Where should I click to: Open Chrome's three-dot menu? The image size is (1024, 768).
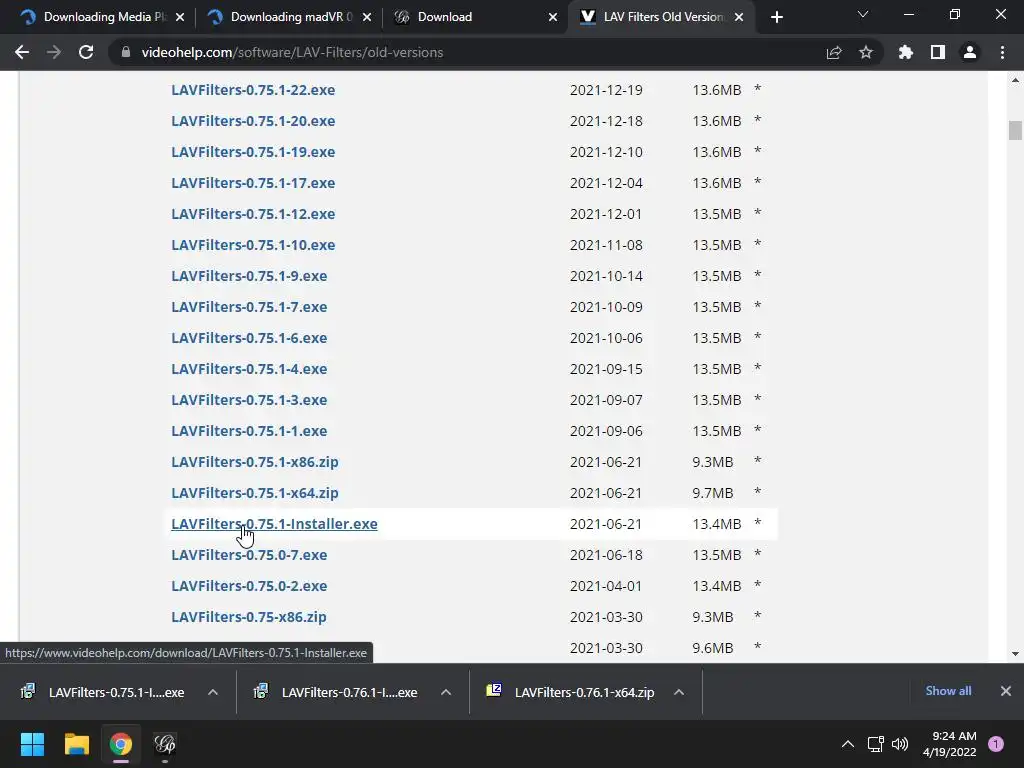click(x=1002, y=52)
